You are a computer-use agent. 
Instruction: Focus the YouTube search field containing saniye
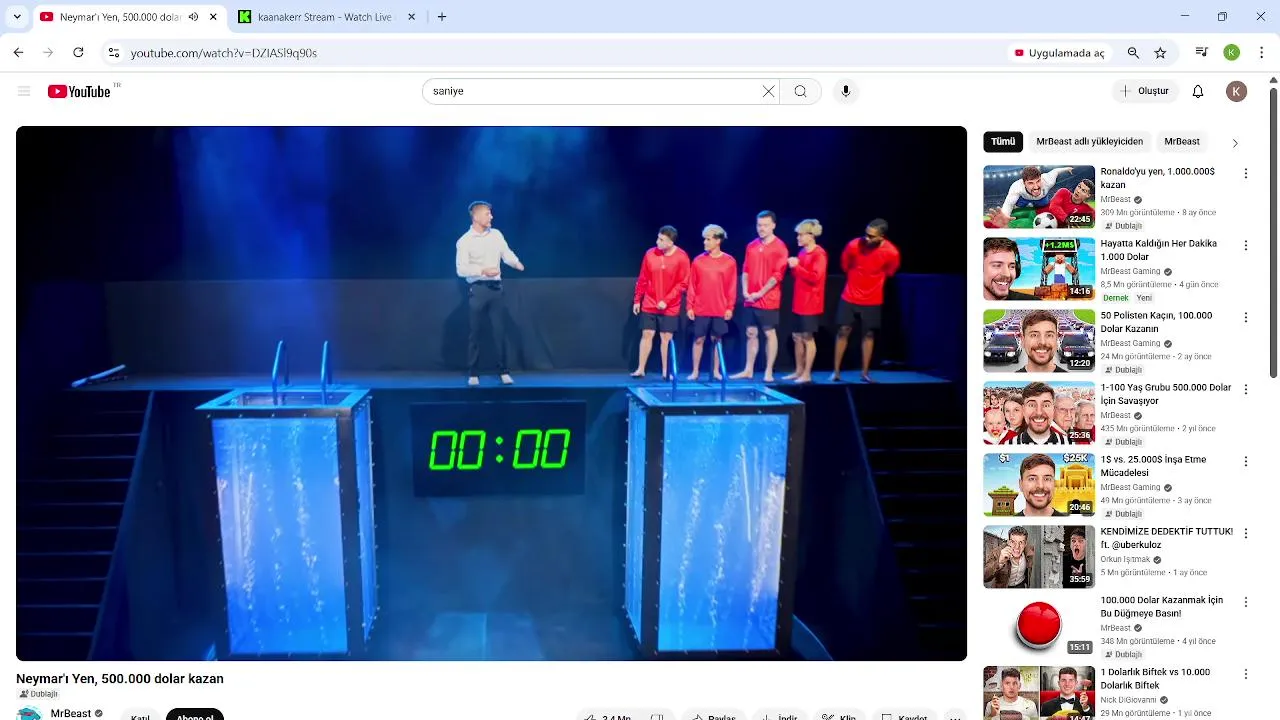[x=594, y=91]
